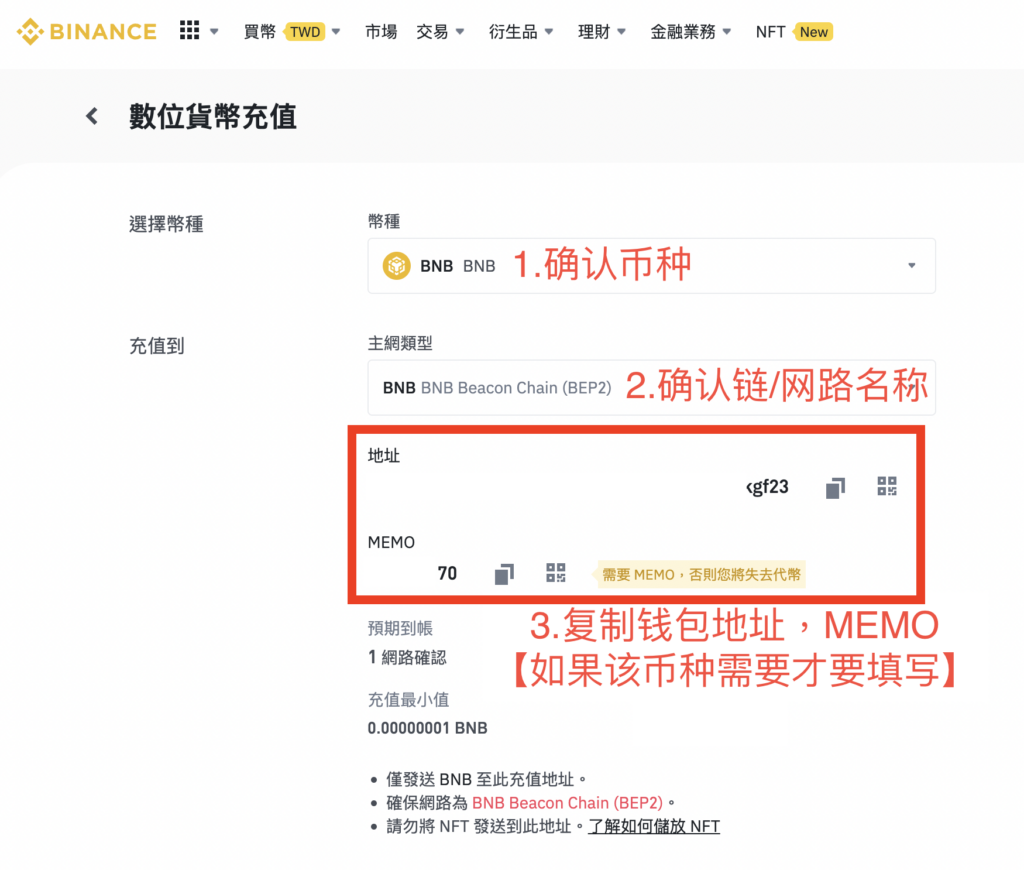The width and height of the screenshot is (1024, 870).
Task: Click the 充值到 label
Action: [157, 346]
